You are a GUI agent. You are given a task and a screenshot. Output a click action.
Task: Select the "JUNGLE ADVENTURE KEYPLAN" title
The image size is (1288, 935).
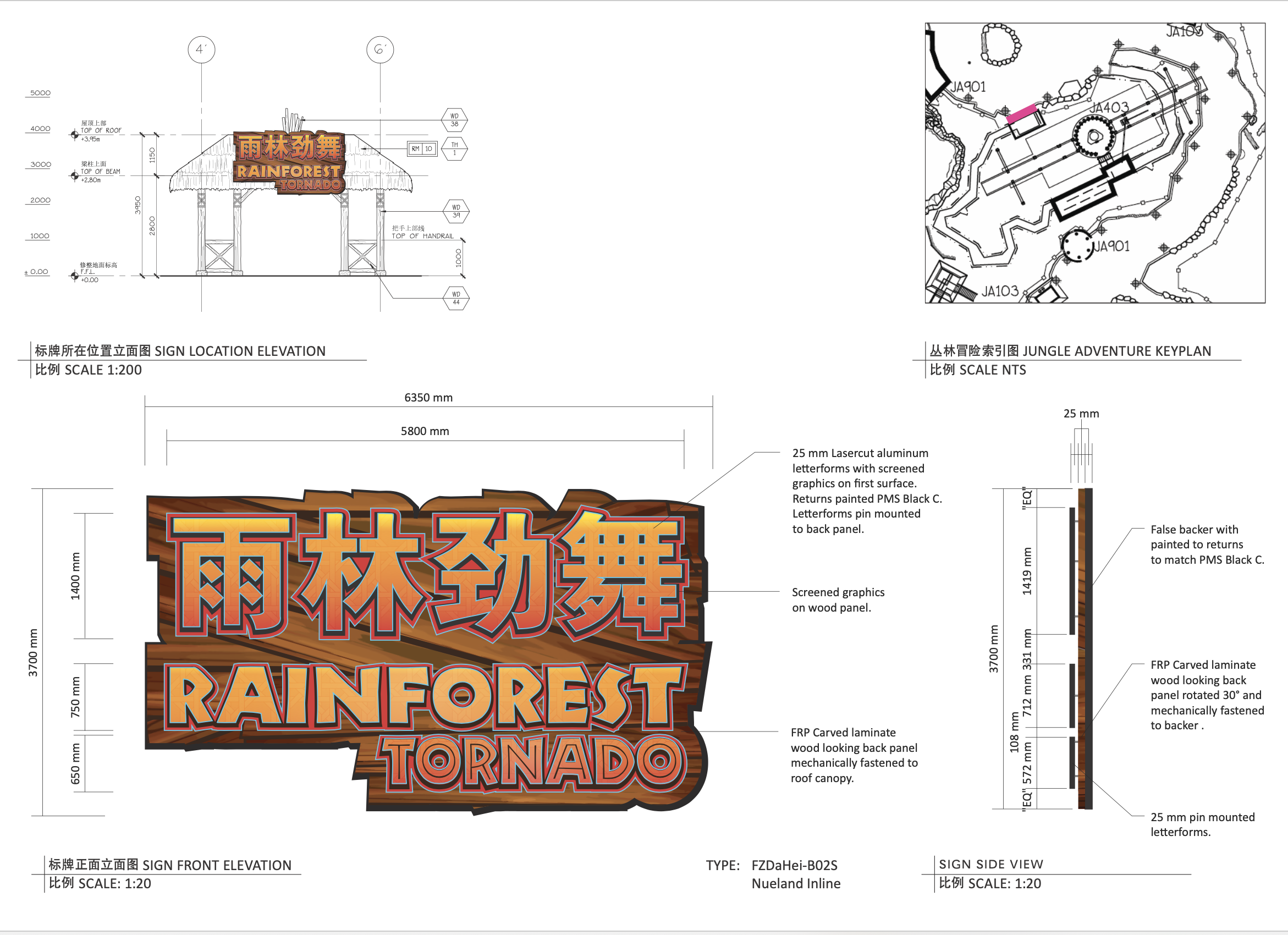pyautogui.click(x=1117, y=351)
